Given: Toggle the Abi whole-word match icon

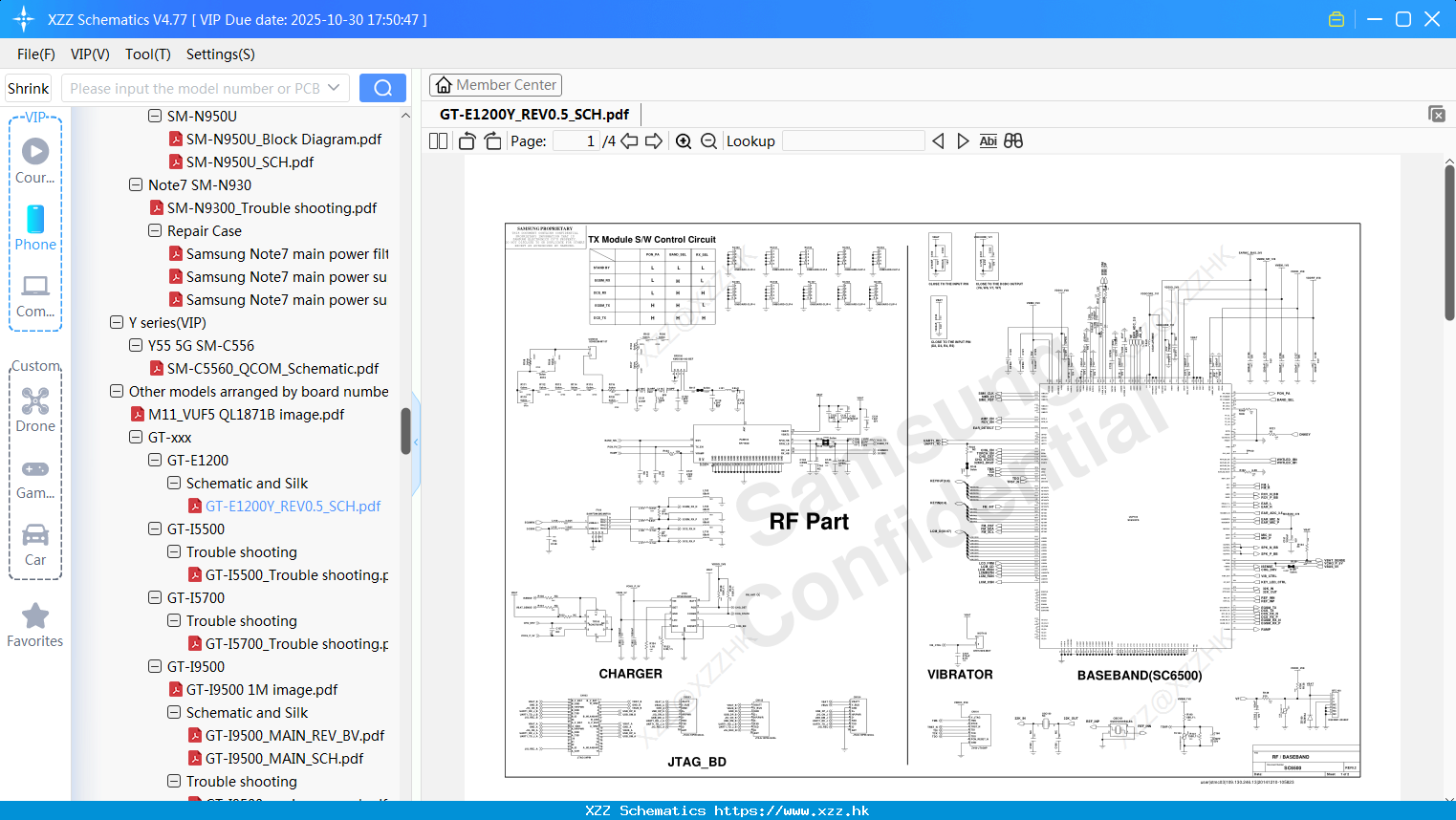Looking at the screenshot, I should coord(988,141).
